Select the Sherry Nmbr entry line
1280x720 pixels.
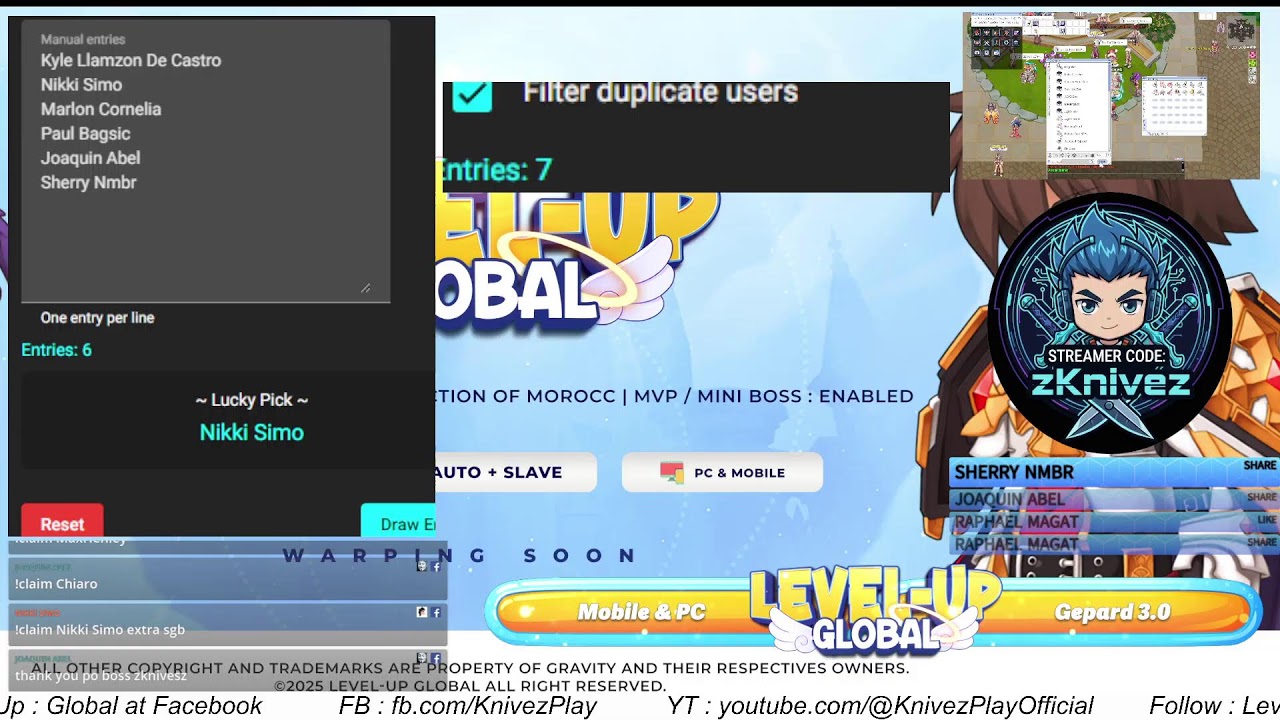click(88, 182)
